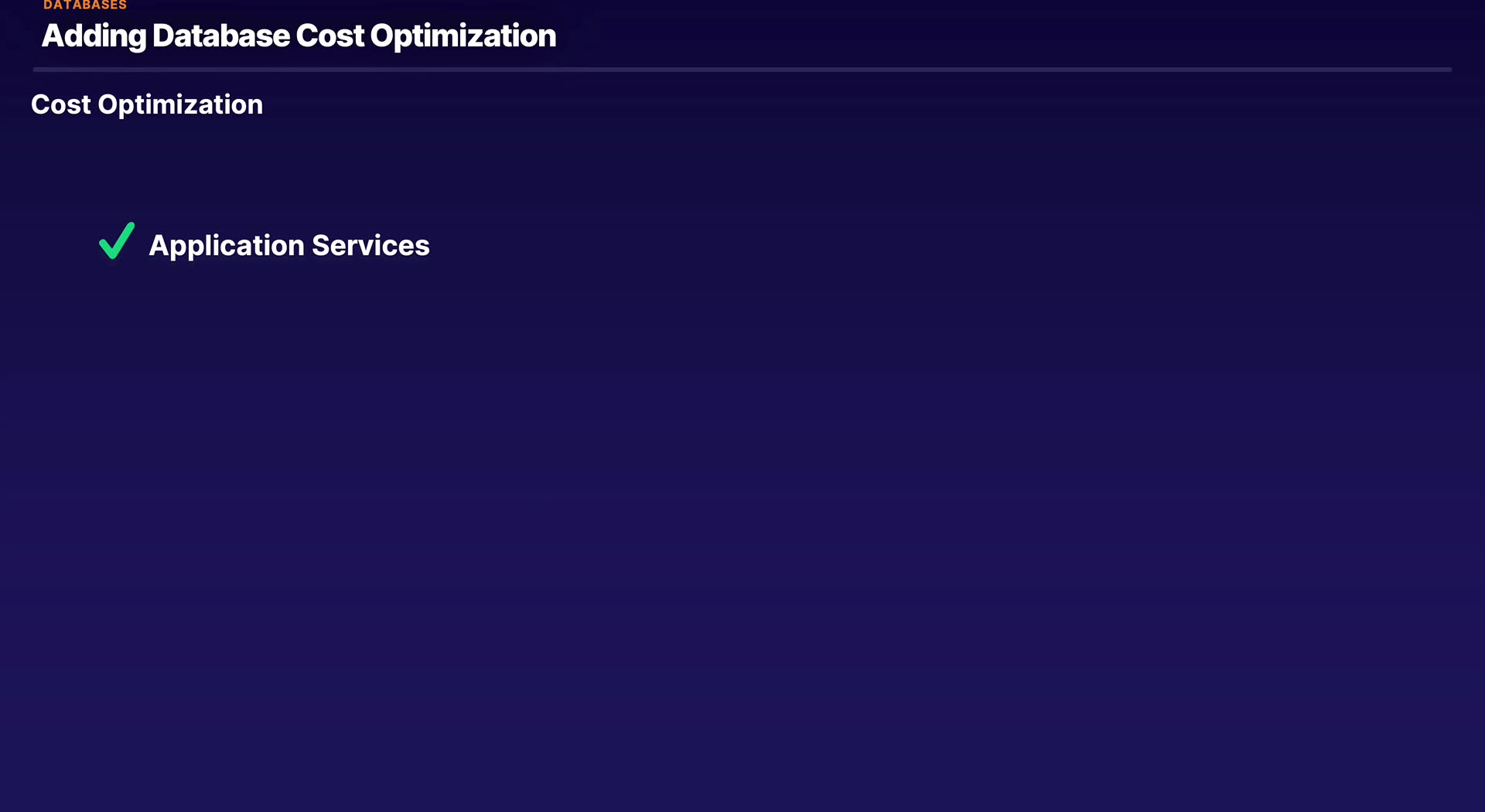Click Optimization in the section heading
The width and height of the screenshot is (1485, 812).
180,104
